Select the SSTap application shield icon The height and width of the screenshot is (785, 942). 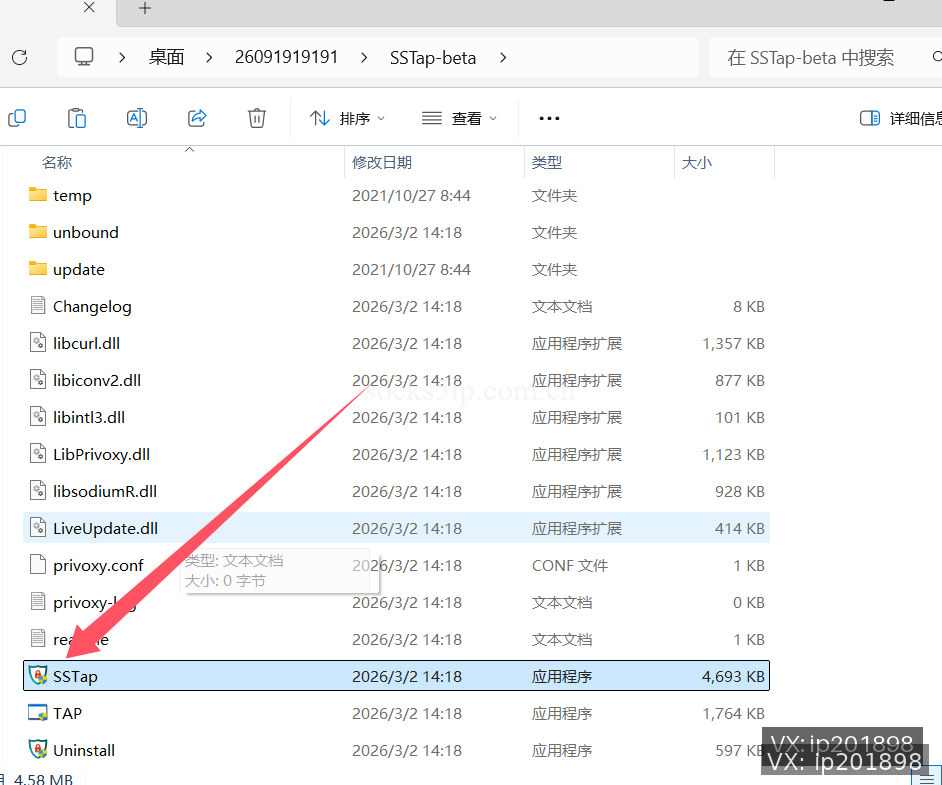(x=38, y=676)
